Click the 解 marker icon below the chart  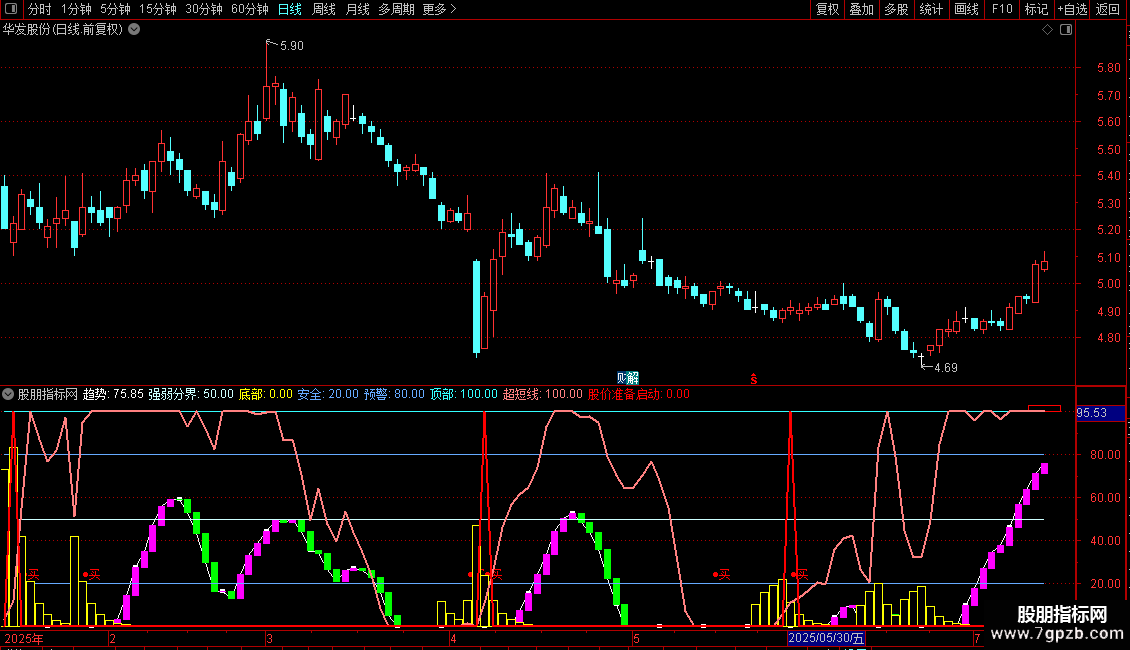633,377
